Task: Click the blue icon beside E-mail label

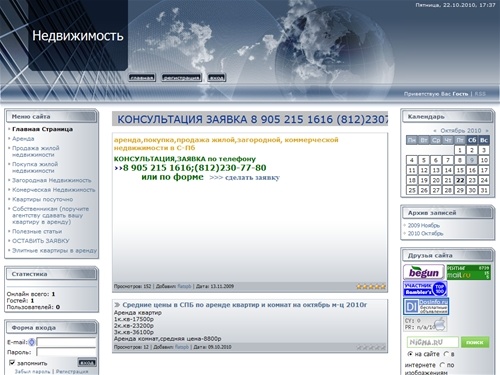Action: (x=32, y=342)
